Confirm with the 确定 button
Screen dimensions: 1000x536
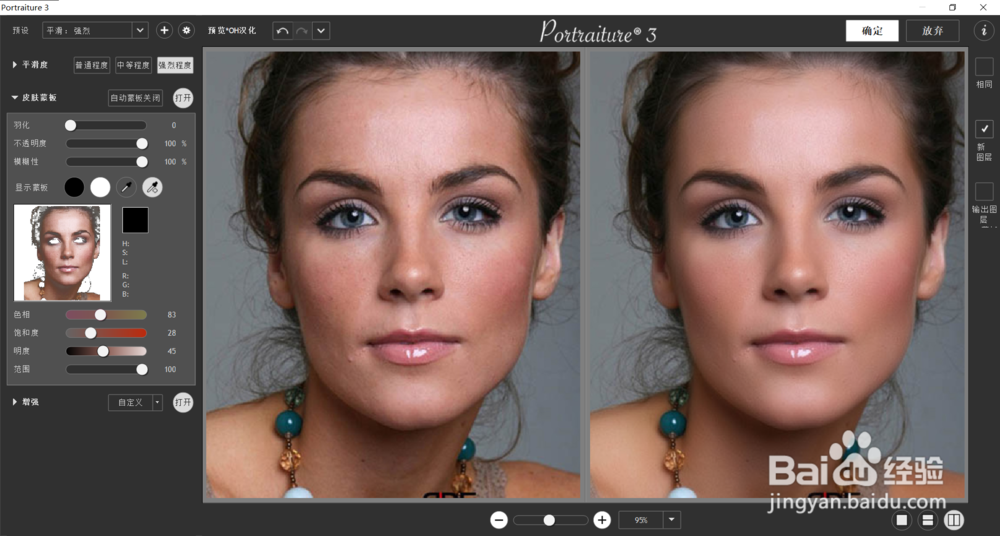(872, 31)
